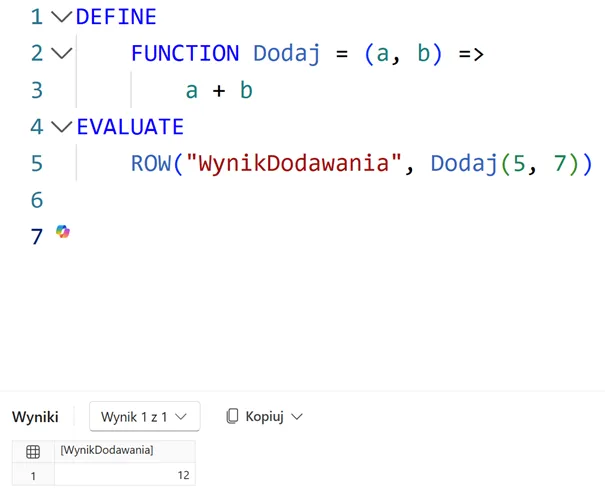This screenshot has width=605, height=493.
Task: Select result row header number 1
Action: (33, 476)
